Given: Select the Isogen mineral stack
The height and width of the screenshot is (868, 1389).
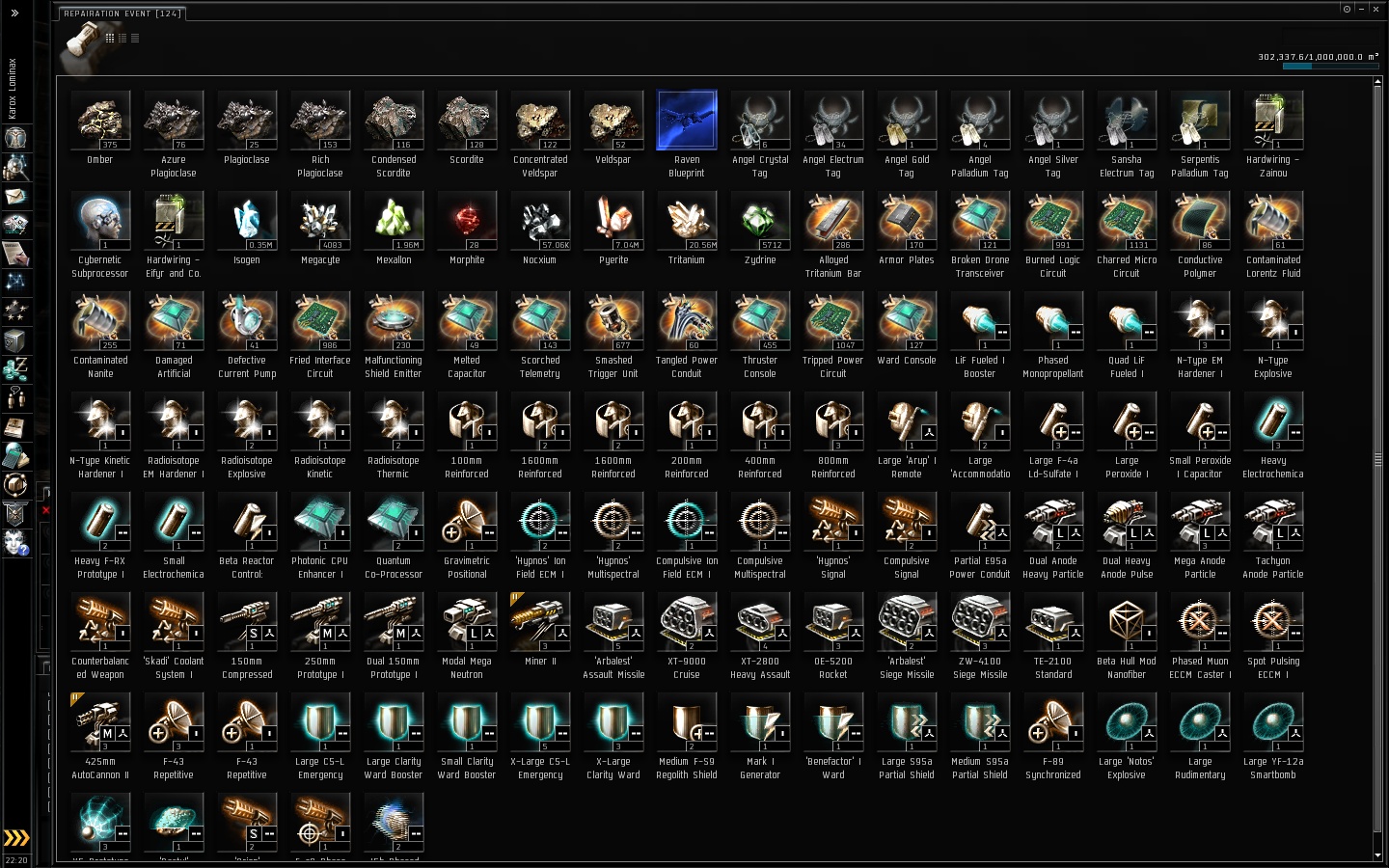Looking at the screenshot, I should (x=247, y=229).
